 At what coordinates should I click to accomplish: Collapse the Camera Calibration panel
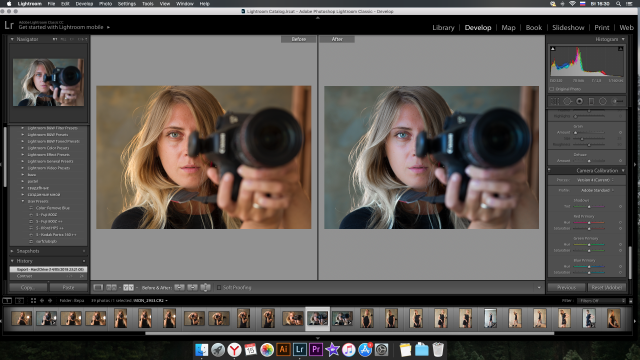click(623, 170)
